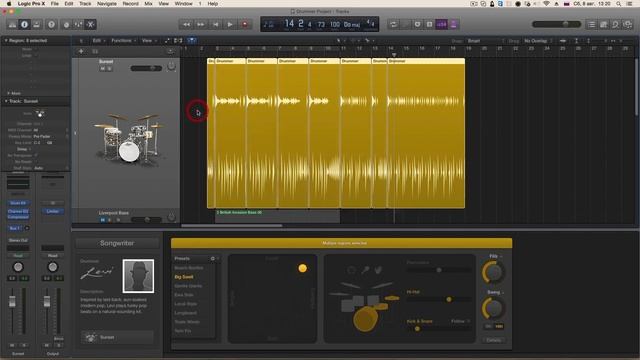Viewport: 640px width, 360px height.
Task: Toggle Cycle mode button
Action: tap(393, 24)
